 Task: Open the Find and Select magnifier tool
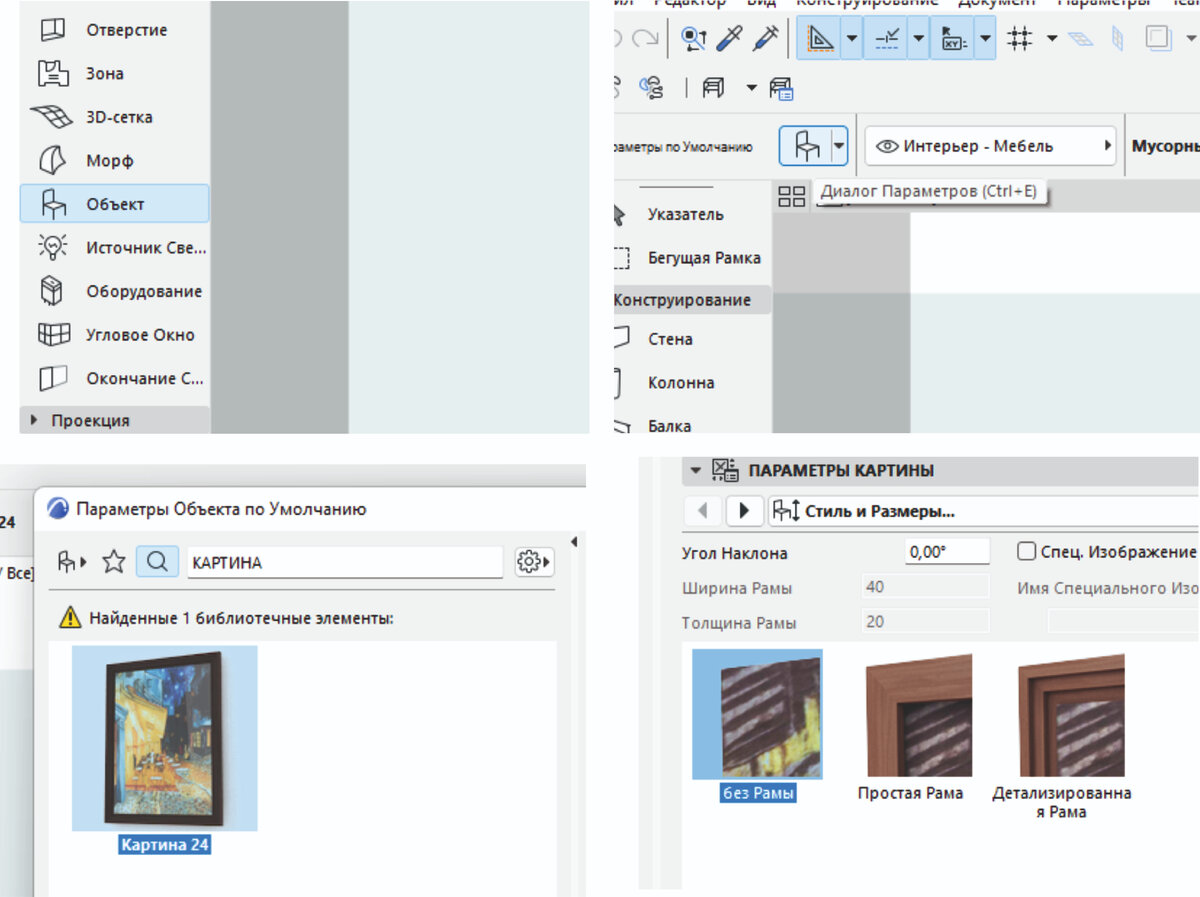694,39
